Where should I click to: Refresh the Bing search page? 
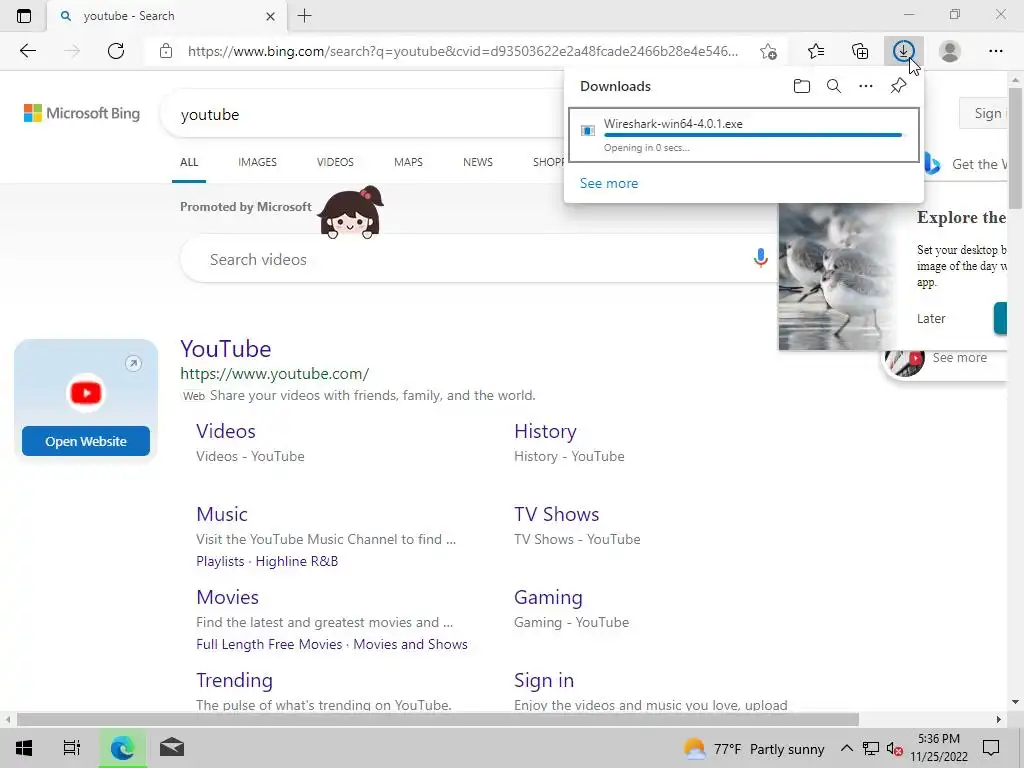tap(116, 51)
